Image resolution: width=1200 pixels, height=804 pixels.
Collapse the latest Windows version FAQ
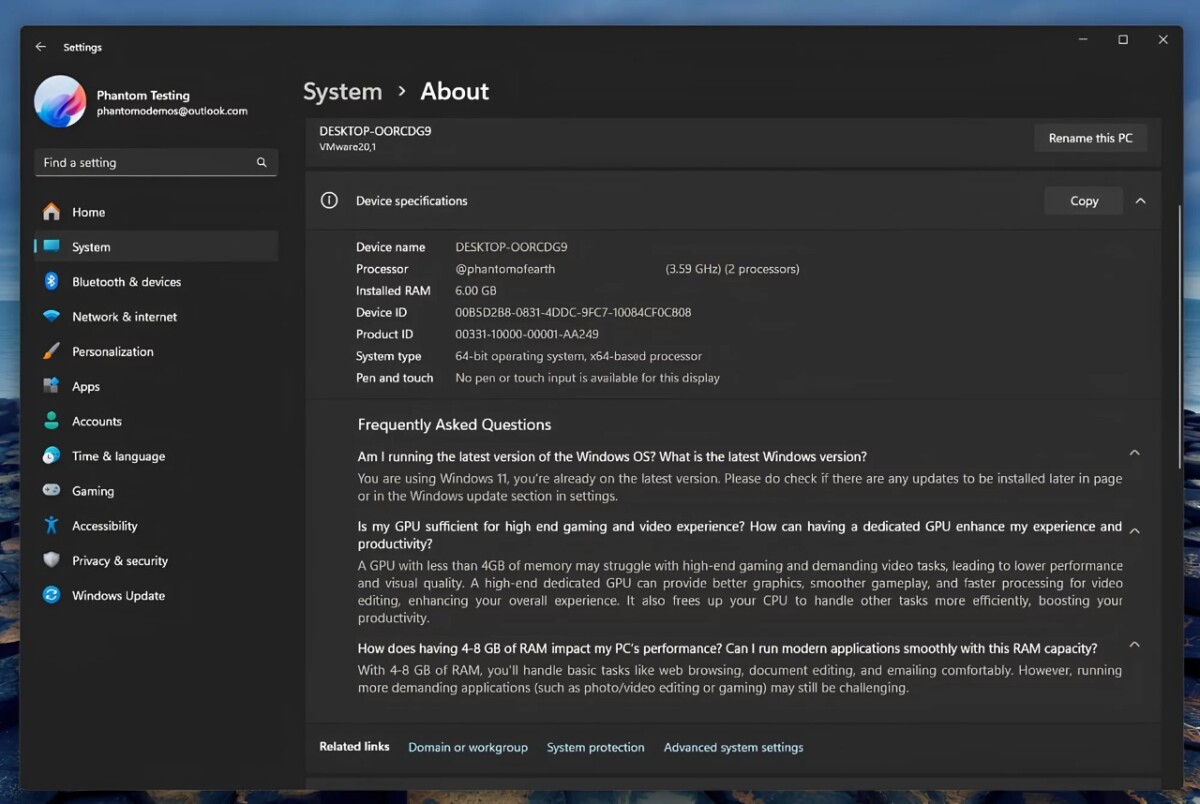(x=1134, y=452)
